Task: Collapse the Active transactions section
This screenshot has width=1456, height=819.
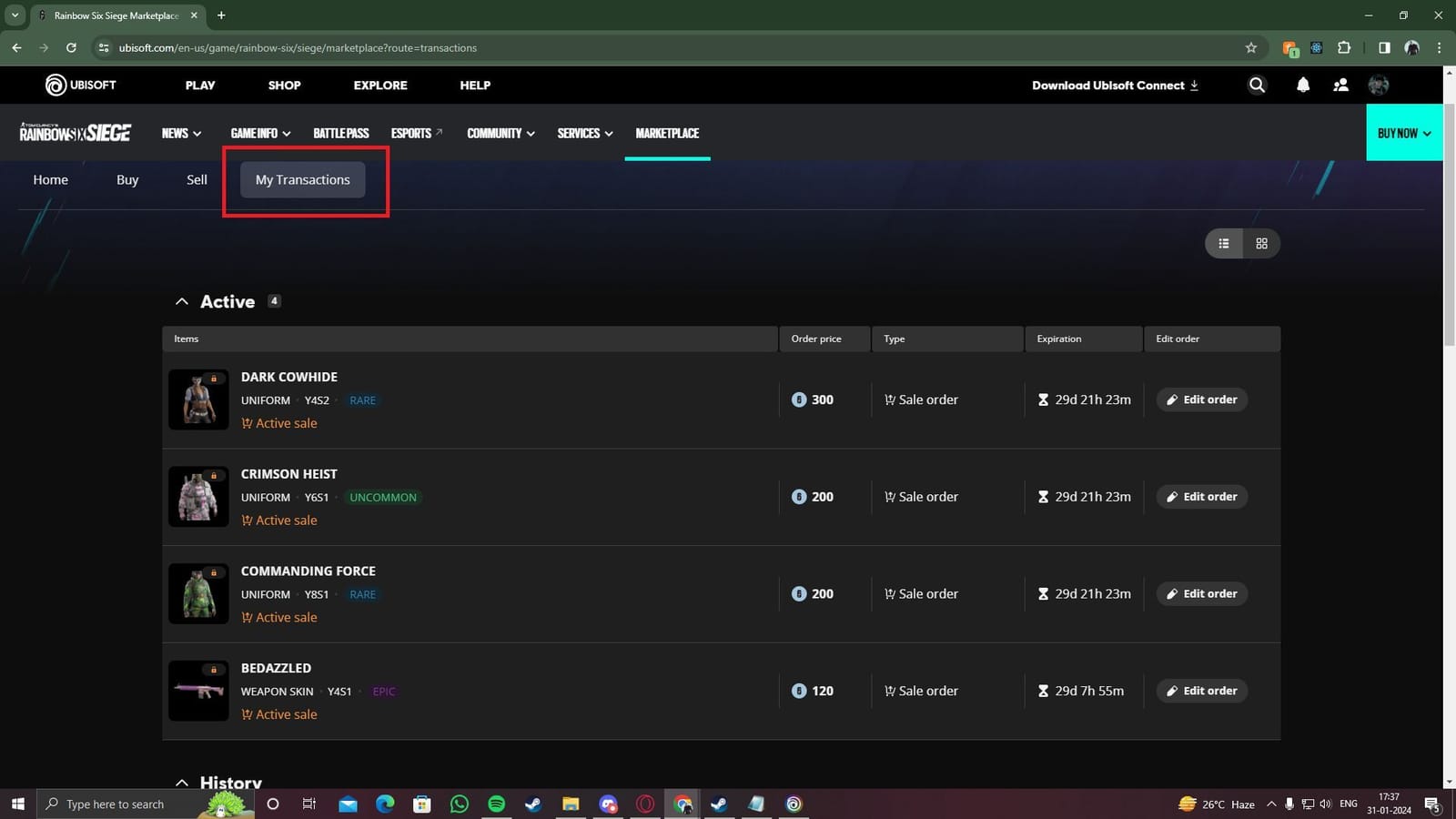Action: 182,300
